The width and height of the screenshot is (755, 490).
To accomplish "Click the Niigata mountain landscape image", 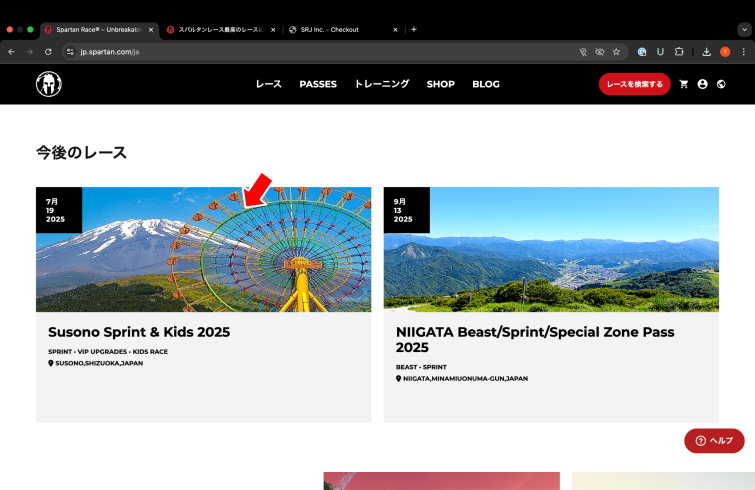I will (x=551, y=249).
